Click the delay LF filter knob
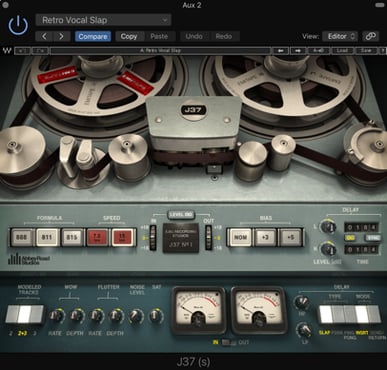This screenshot has width=387, height=370. pyautogui.click(x=304, y=330)
